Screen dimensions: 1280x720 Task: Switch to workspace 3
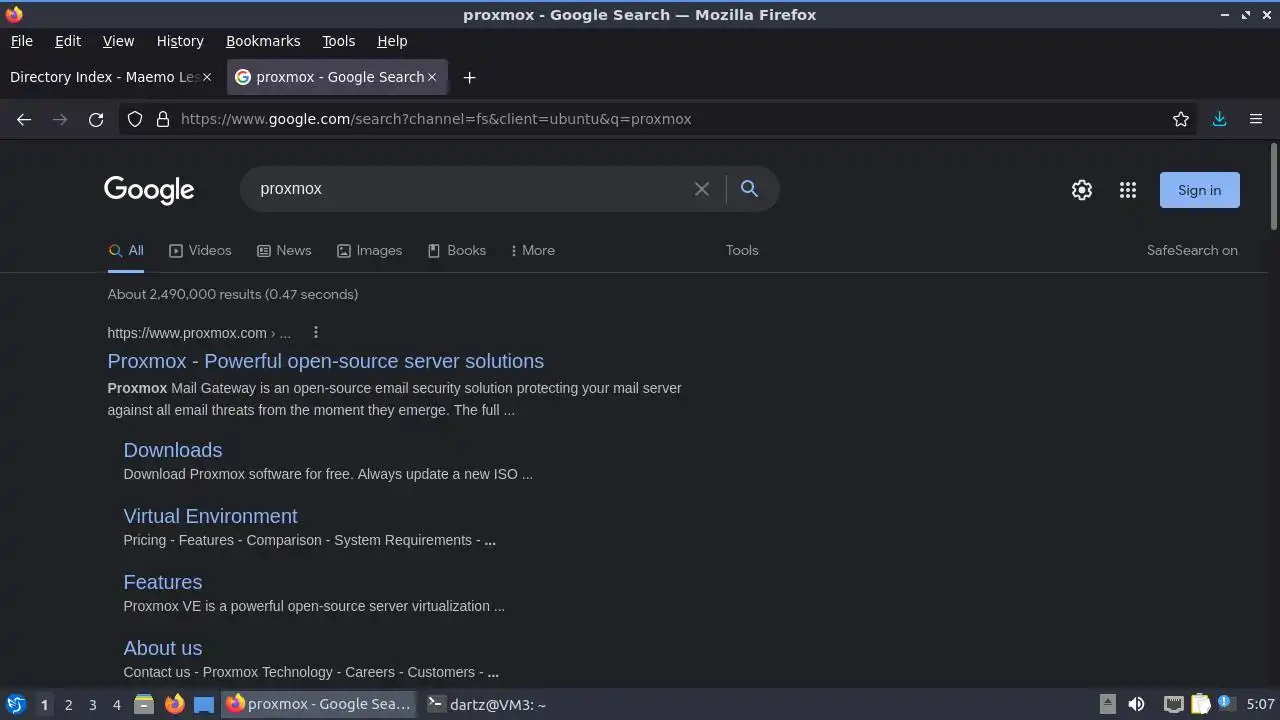click(x=92, y=705)
